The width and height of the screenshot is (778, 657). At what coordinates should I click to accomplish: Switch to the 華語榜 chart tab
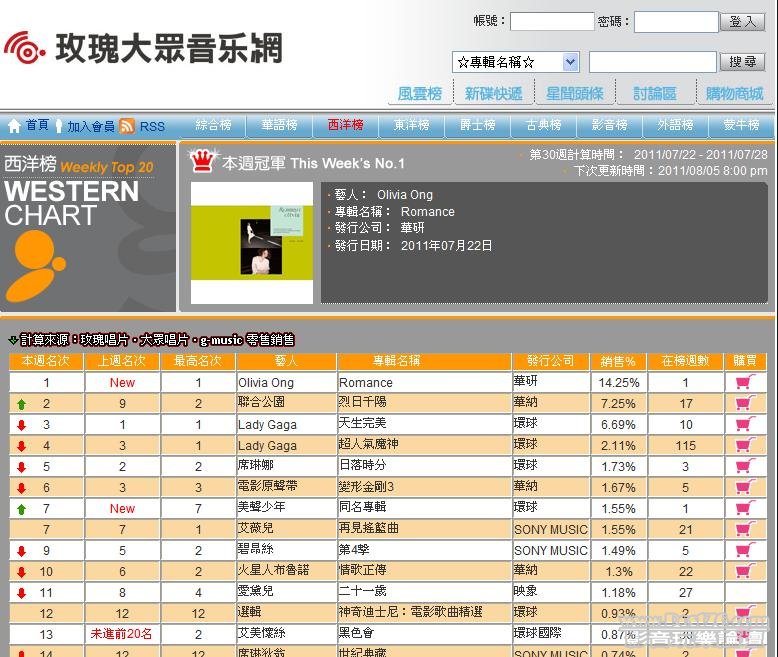click(x=279, y=125)
